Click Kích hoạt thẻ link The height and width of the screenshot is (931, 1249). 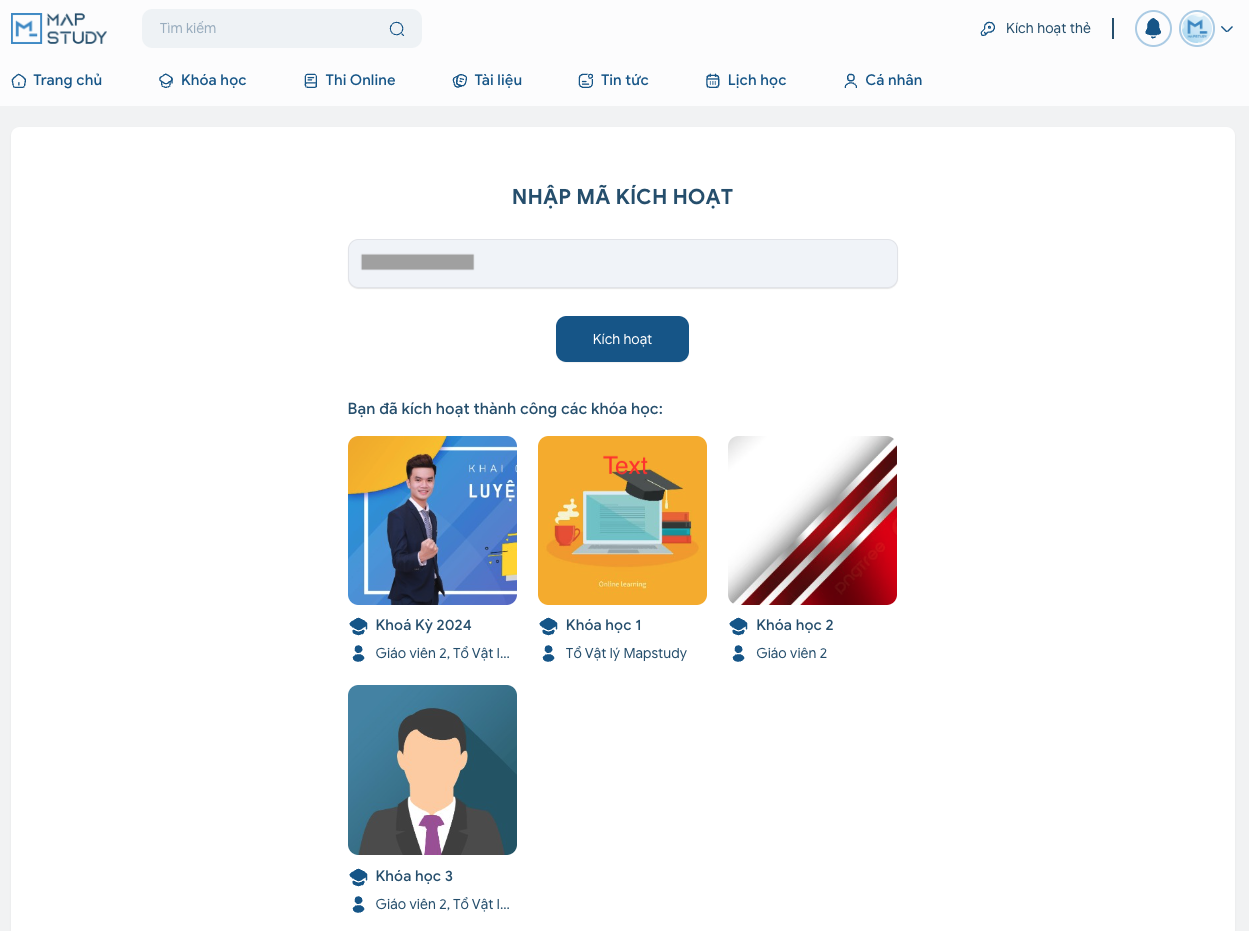pos(1048,29)
